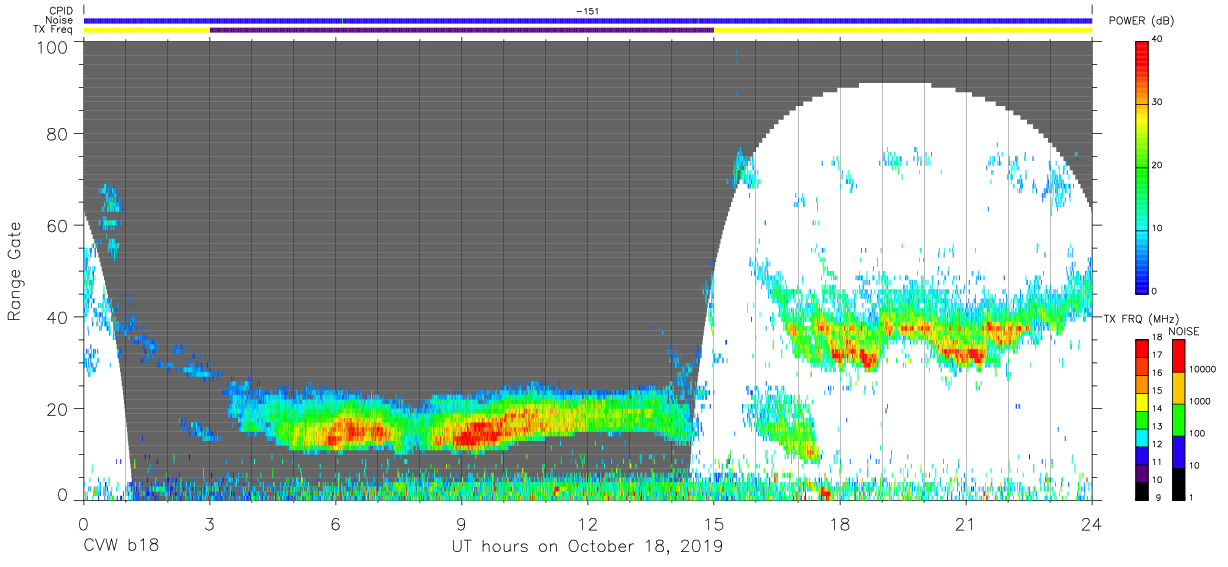Screen dimensions: 1228x567
Task: Click the POWER (dB) colorbar scale
Action: [1142, 166]
